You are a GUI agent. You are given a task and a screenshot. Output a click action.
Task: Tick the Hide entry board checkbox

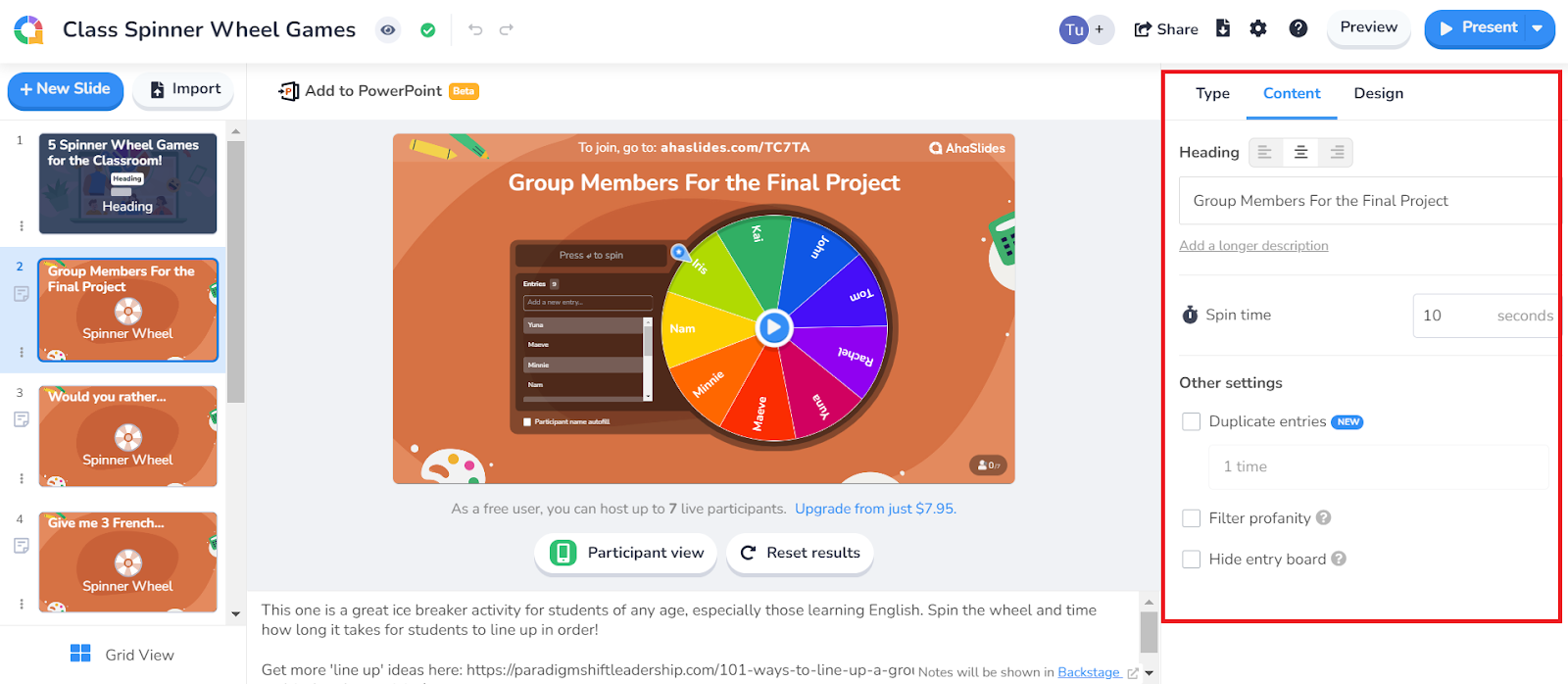coord(1192,560)
